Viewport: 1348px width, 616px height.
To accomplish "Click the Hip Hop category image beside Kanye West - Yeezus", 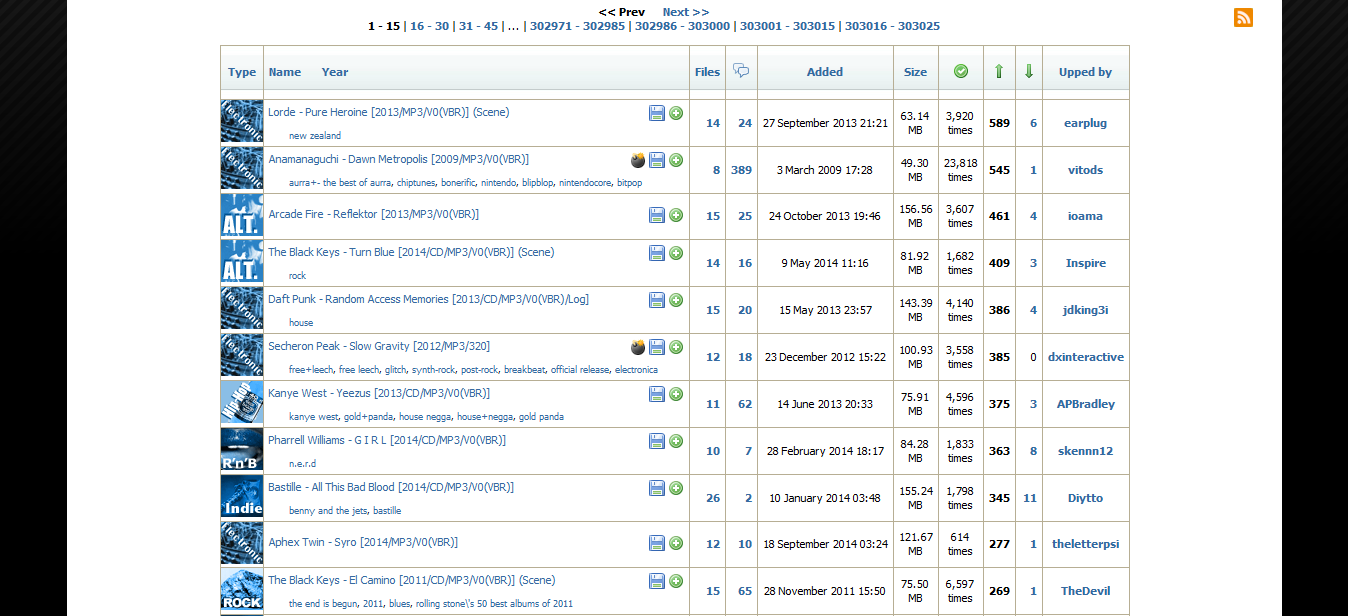I will click(x=242, y=404).
